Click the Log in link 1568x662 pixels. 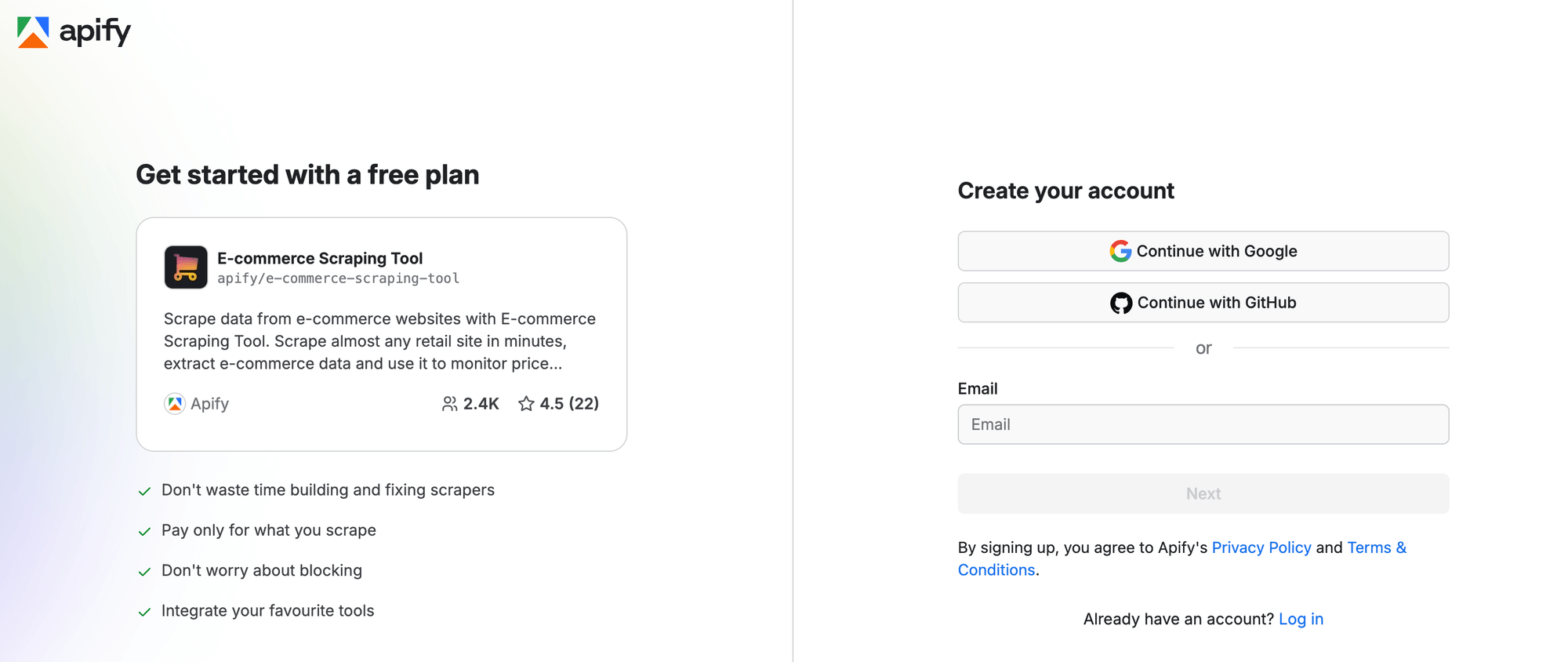(1301, 619)
